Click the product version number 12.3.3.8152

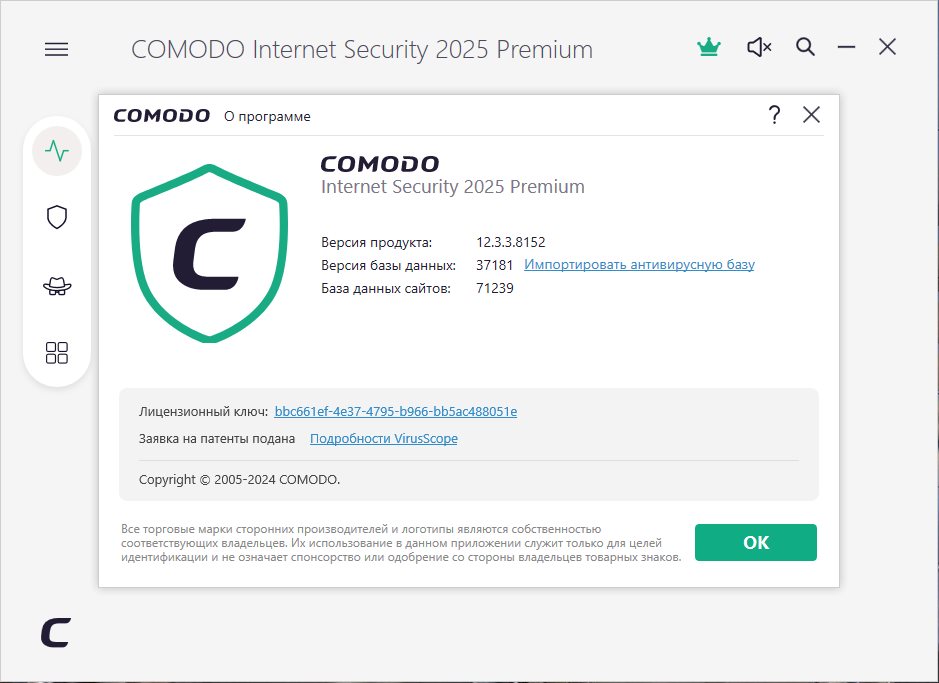(x=510, y=242)
